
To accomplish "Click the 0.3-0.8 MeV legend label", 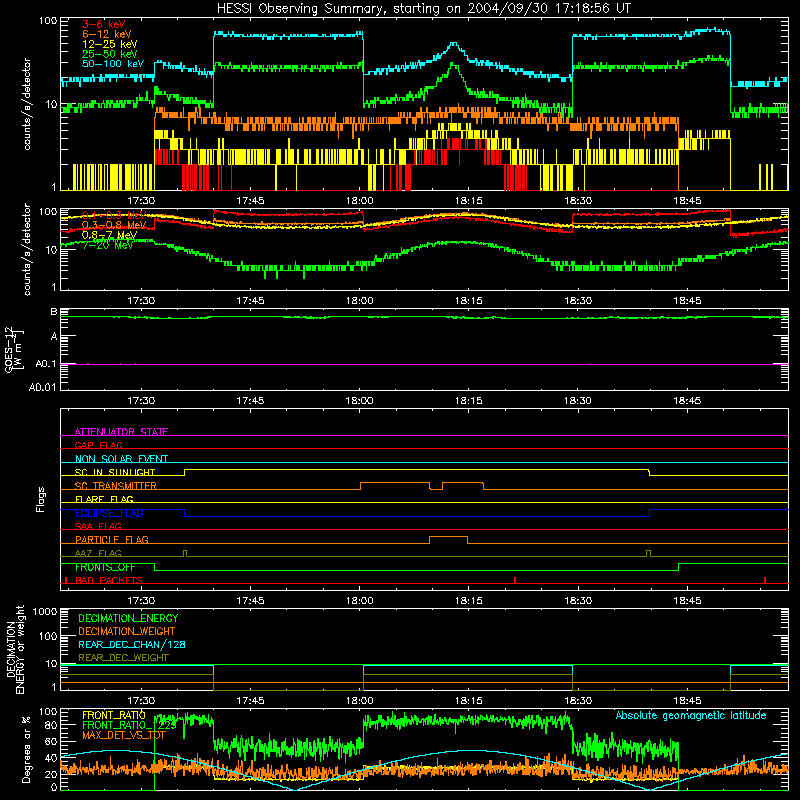I will [x=113, y=225].
